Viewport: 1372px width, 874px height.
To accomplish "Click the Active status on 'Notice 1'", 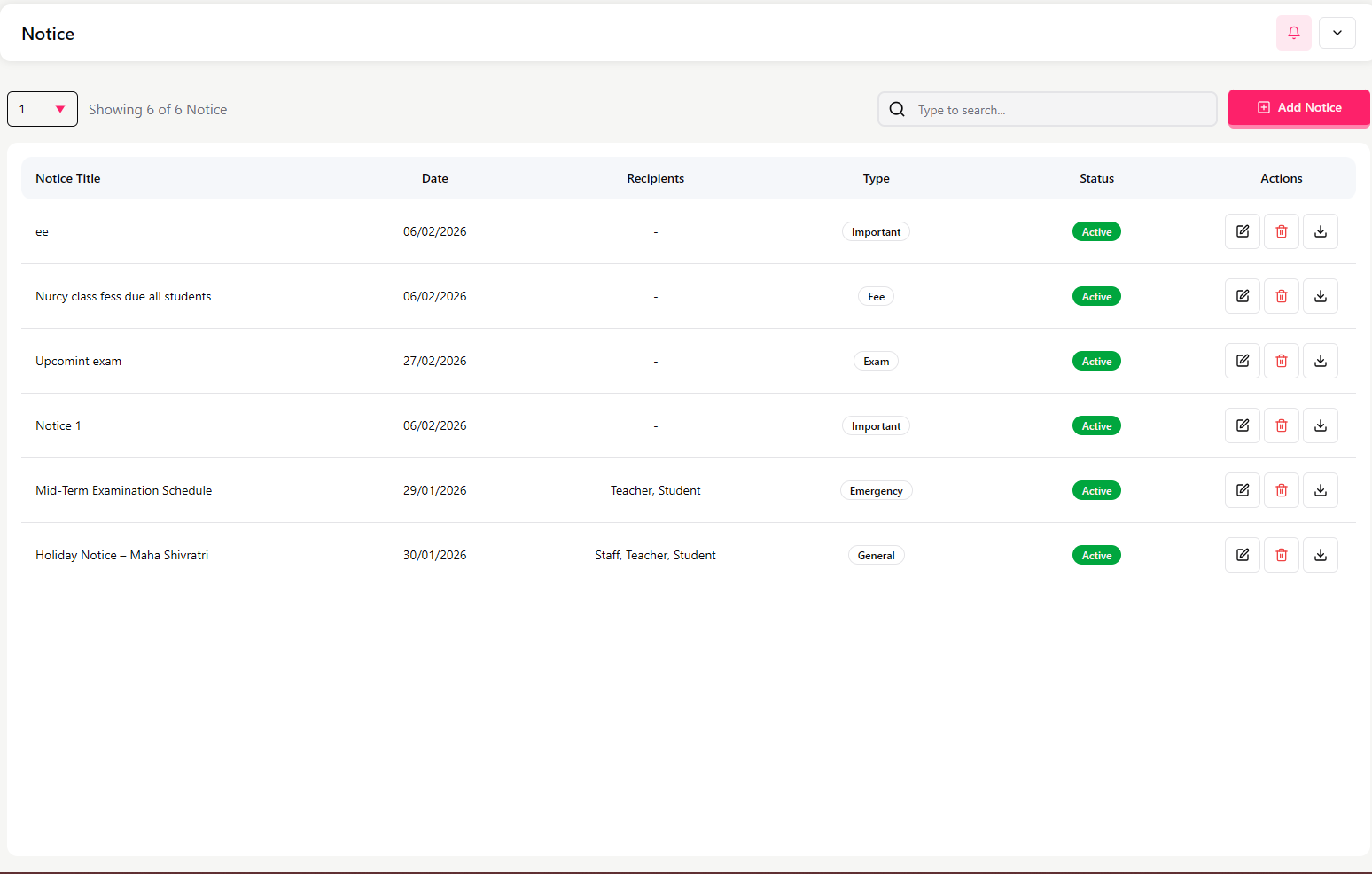I will (x=1096, y=426).
